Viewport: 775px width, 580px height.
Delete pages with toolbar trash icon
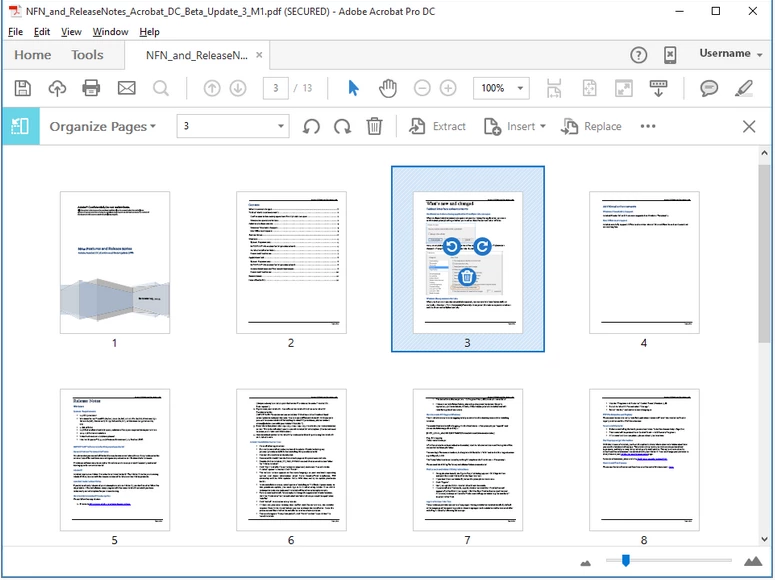pyautogui.click(x=374, y=126)
